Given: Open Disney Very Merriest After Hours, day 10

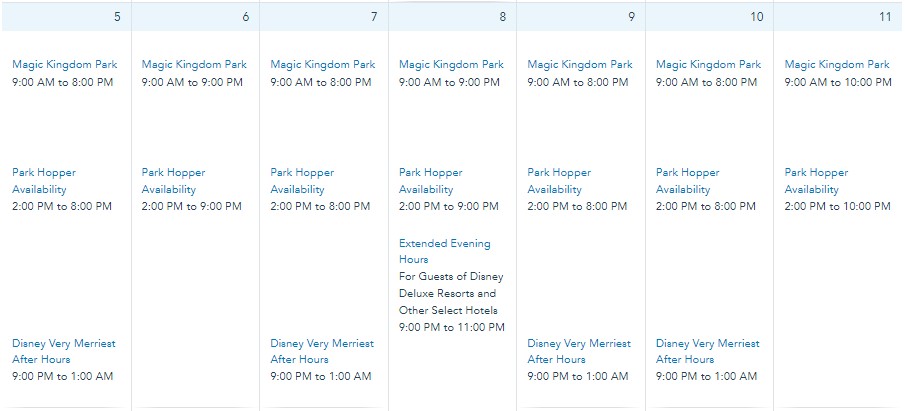Looking at the screenshot, I should point(708,351).
